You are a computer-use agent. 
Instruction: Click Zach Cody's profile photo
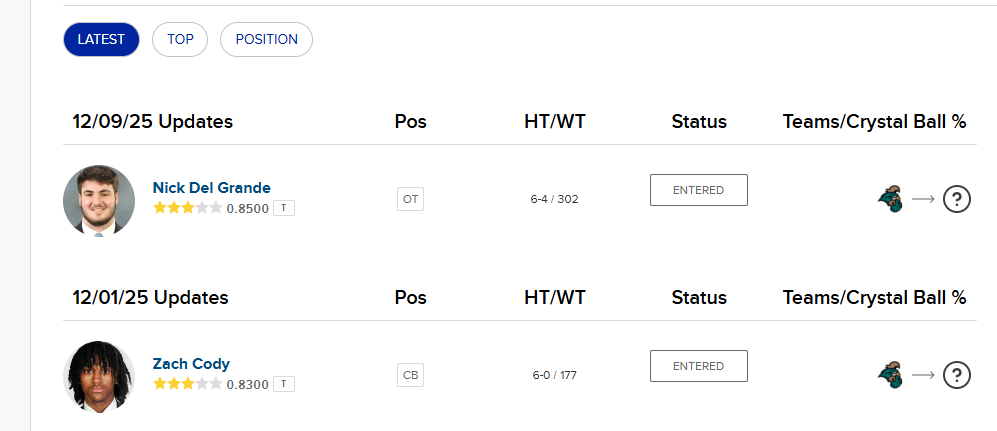[99, 376]
